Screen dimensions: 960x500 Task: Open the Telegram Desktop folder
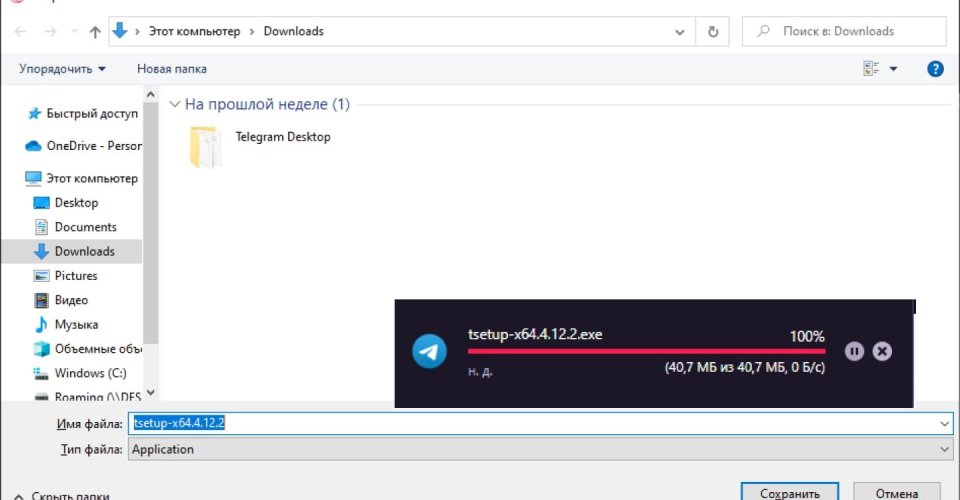tap(205, 146)
